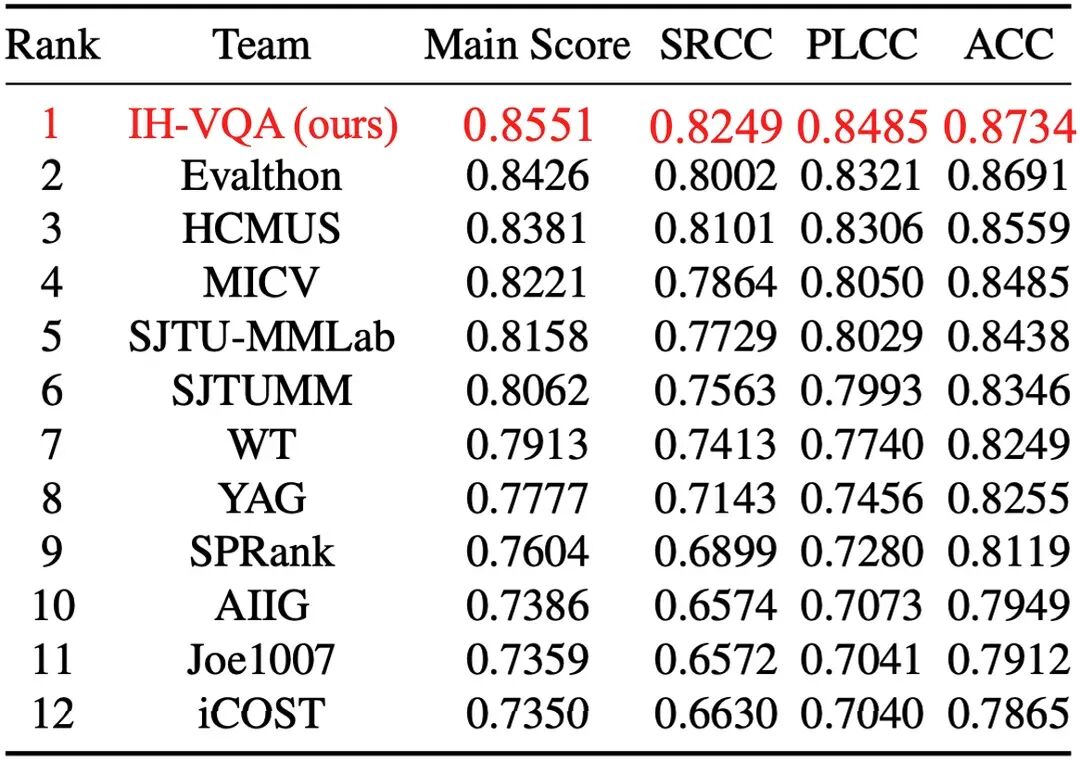This screenshot has height=762, width=1080.
Task: Select the IH-VQA (ours) team name
Action: pyautogui.click(x=263, y=126)
